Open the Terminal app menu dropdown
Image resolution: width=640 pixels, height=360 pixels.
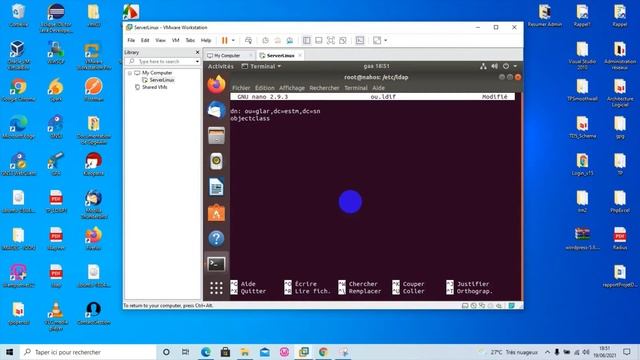point(261,66)
